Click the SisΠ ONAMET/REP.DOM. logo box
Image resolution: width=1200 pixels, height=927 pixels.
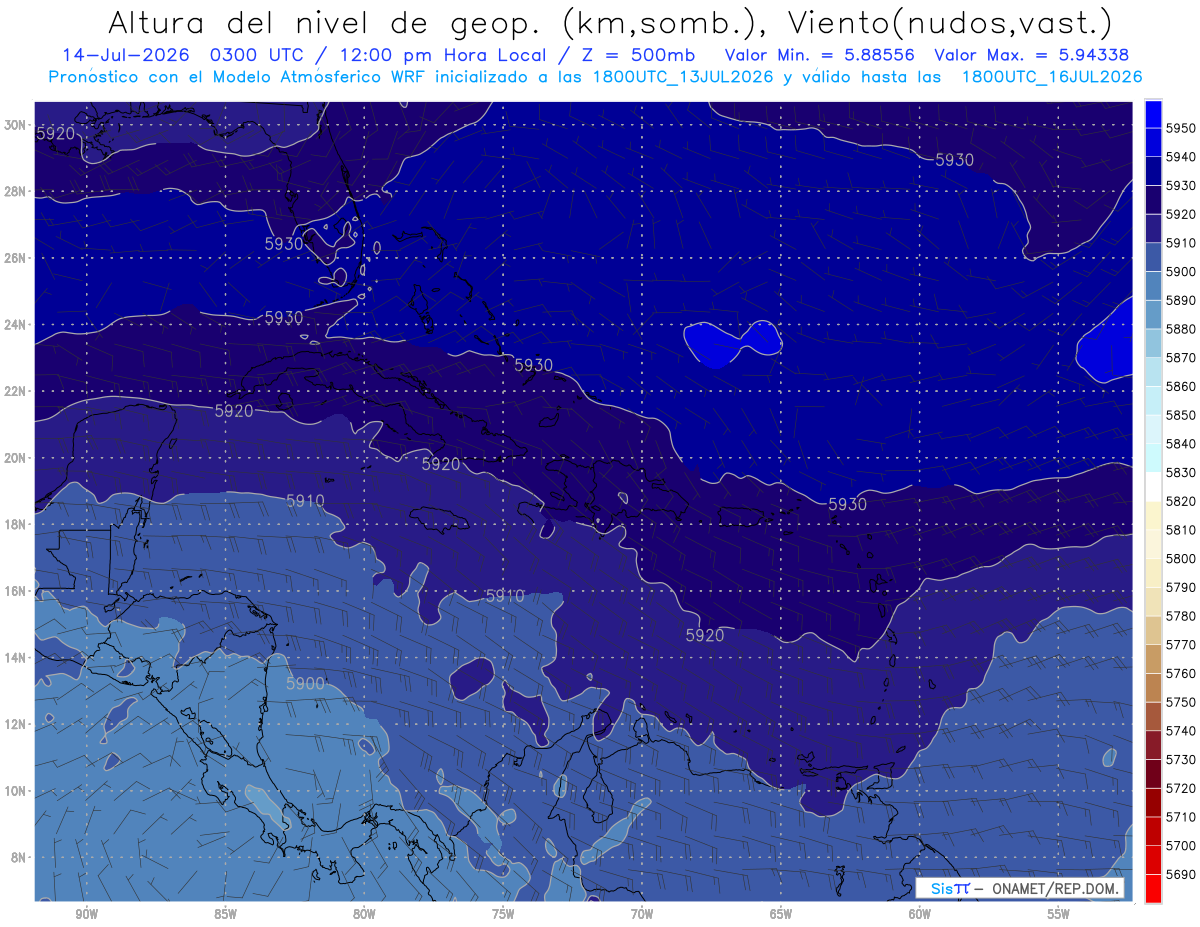(x=1020, y=888)
